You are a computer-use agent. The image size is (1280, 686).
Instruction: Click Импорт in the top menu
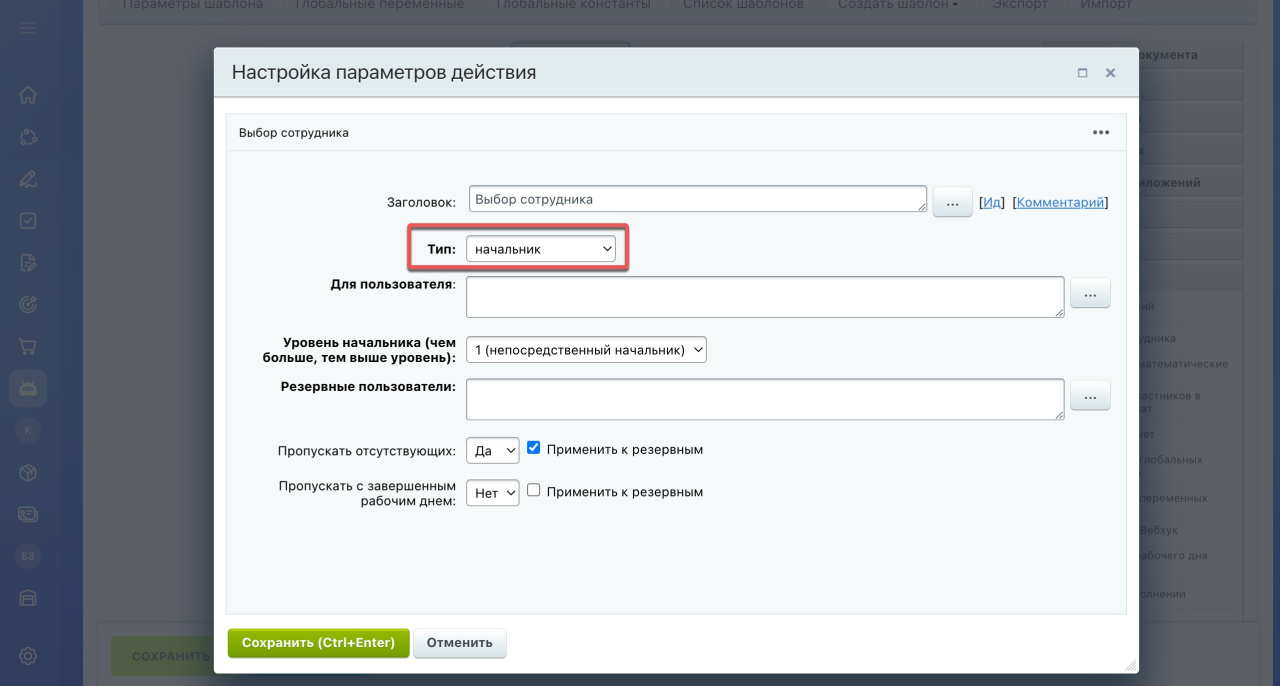[x=1106, y=5]
